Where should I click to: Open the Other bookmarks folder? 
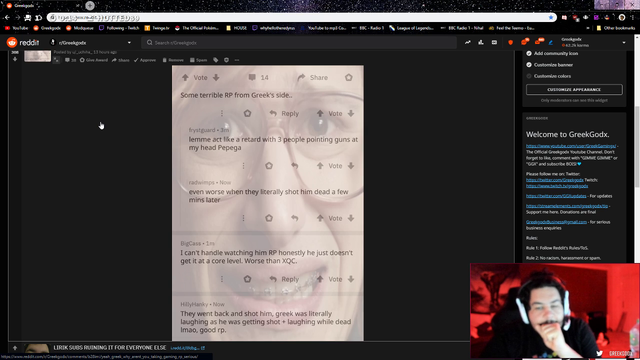[616, 28]
